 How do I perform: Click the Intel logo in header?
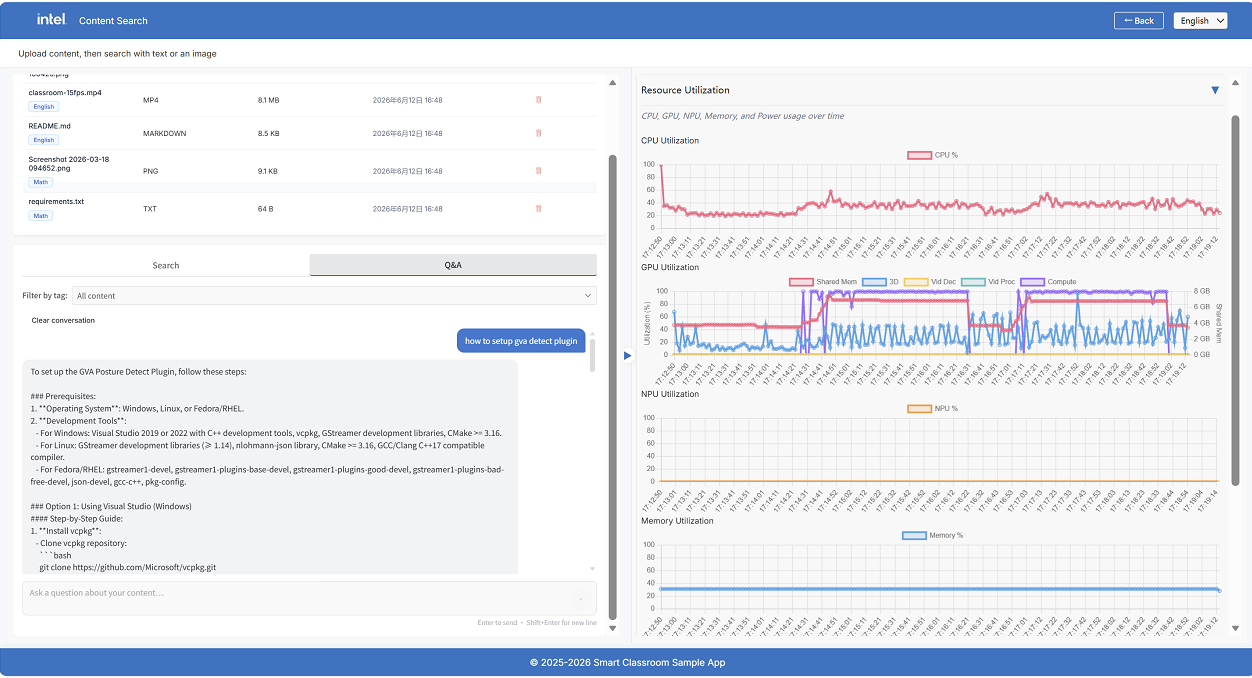click(52, 19)
